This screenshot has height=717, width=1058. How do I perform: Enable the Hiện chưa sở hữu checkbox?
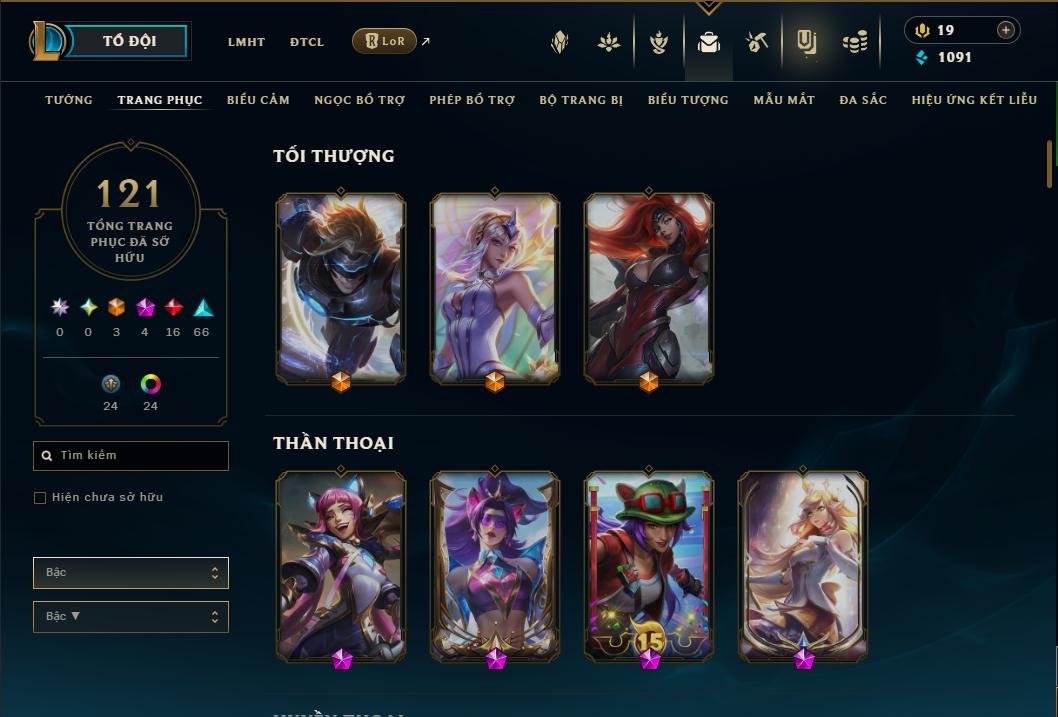coord(40,498)
